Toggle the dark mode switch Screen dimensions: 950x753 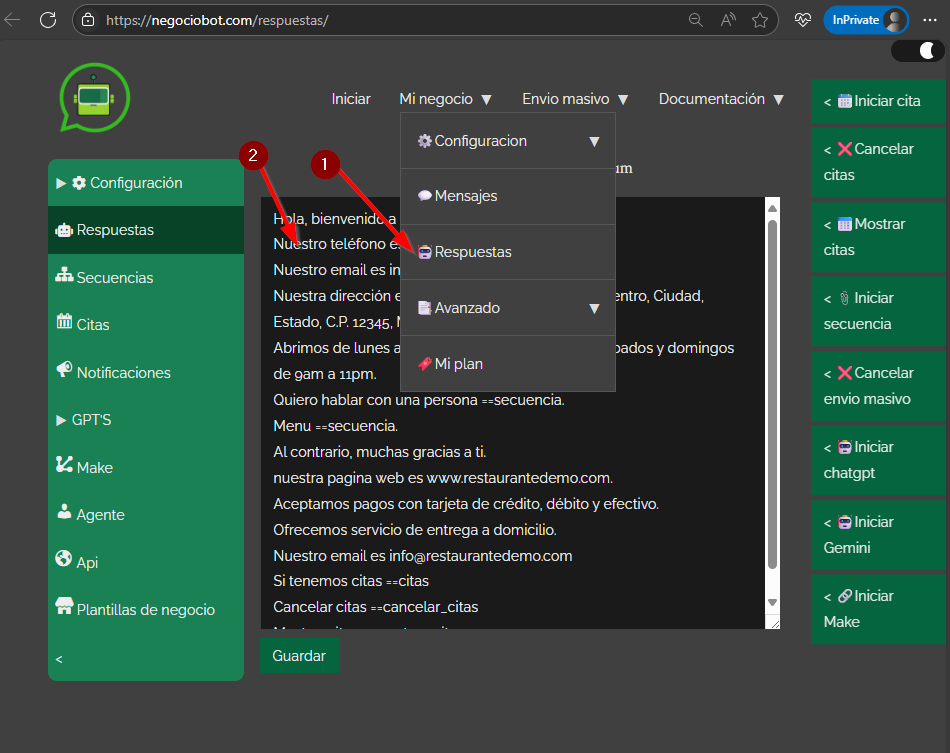click(x=917, y=50)
